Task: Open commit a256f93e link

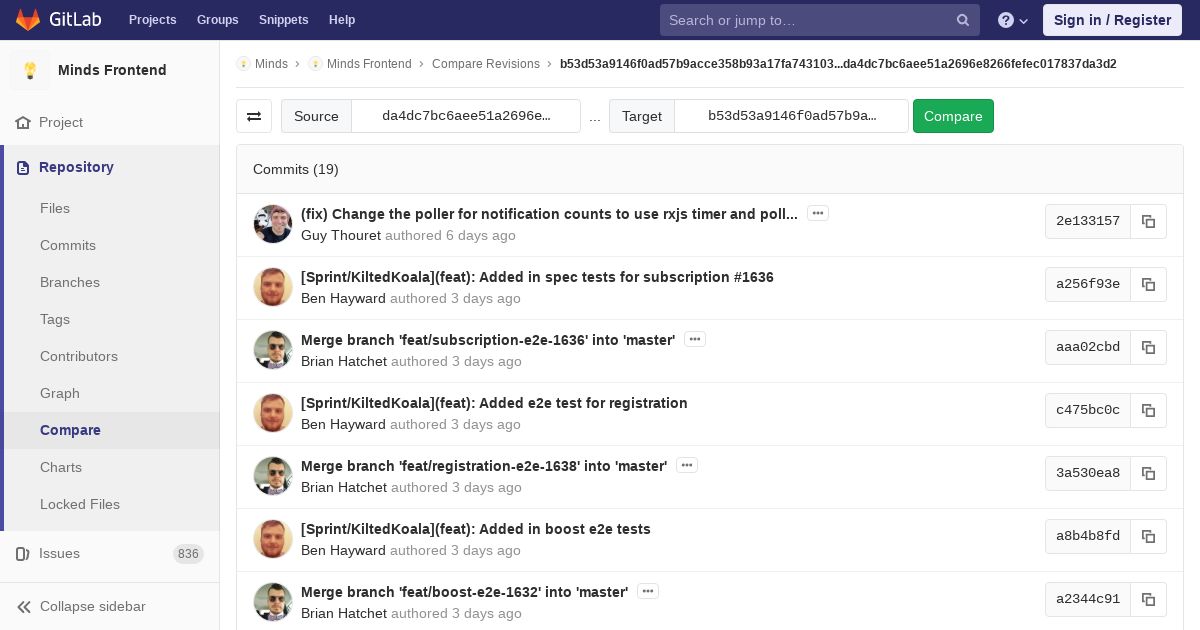Action: [x=1088, y=284]
